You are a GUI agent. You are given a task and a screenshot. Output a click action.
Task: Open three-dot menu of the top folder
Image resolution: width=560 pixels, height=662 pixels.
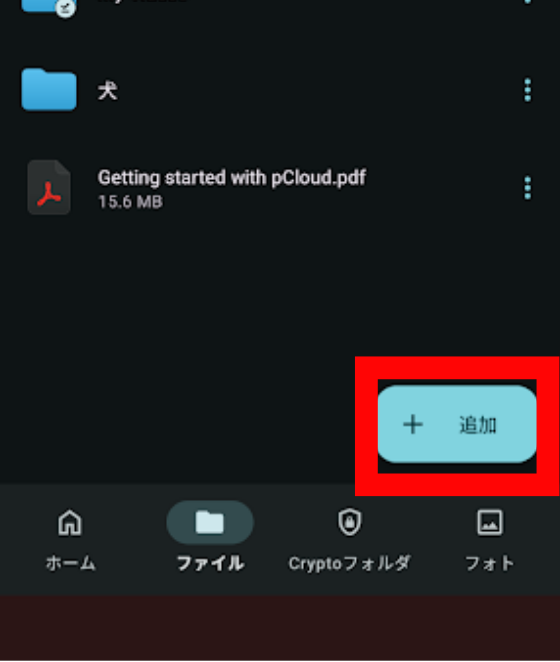(527, 2)
